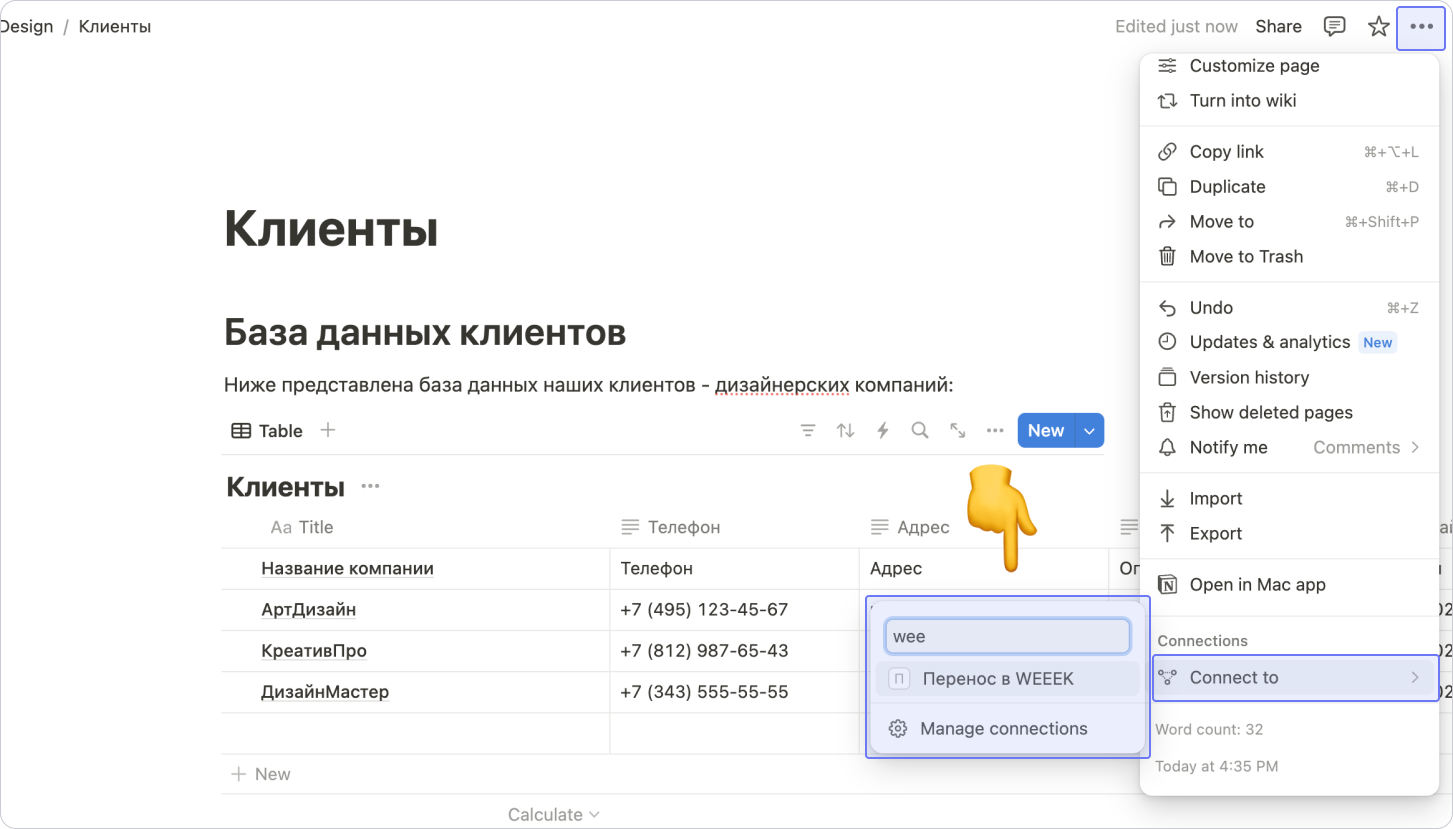Add a new view with plus icon
1453x829 pixels.
328,430
